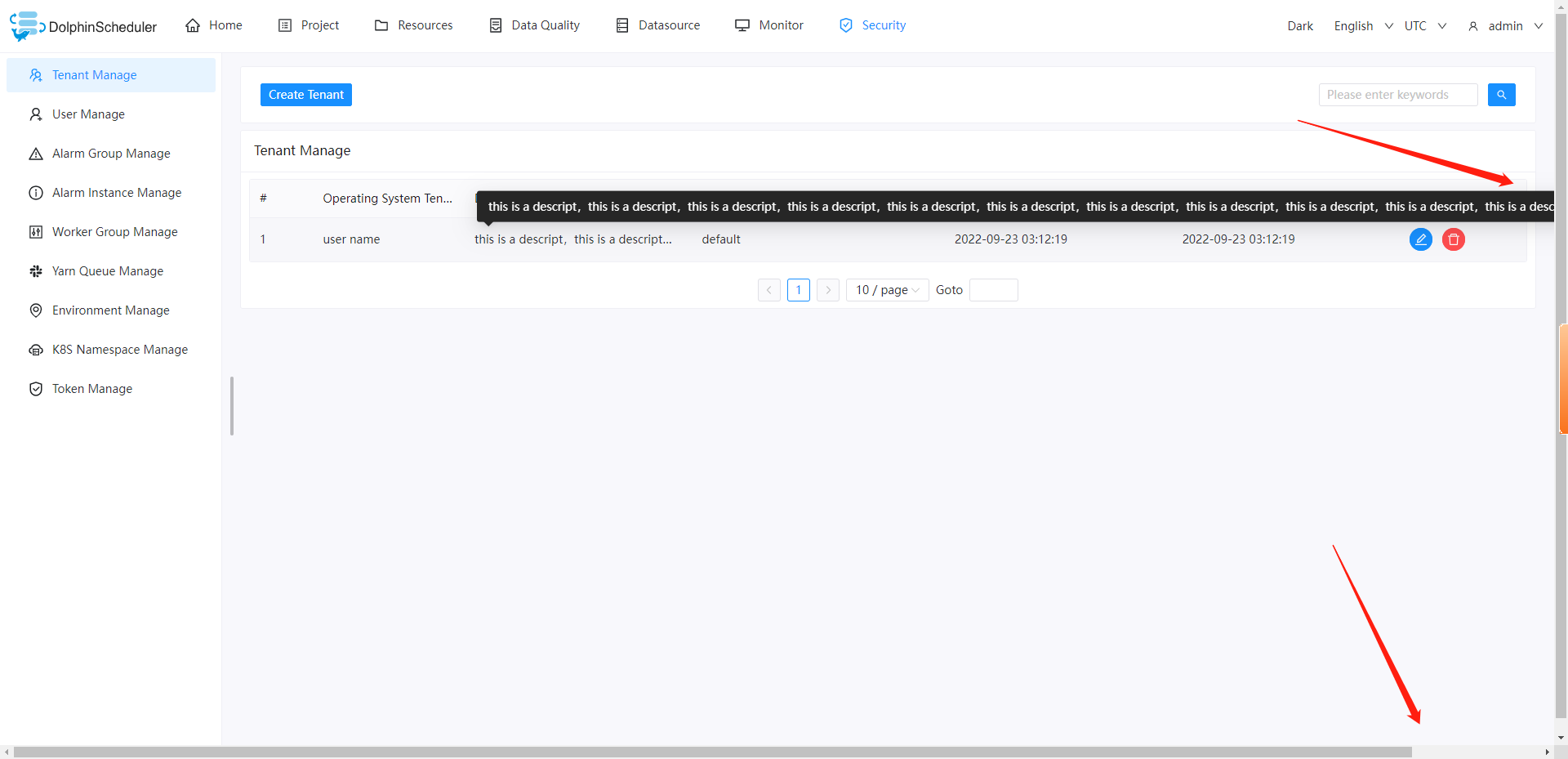
Task: Click the Create Tenant button
Action: click(x=305, y=95)
